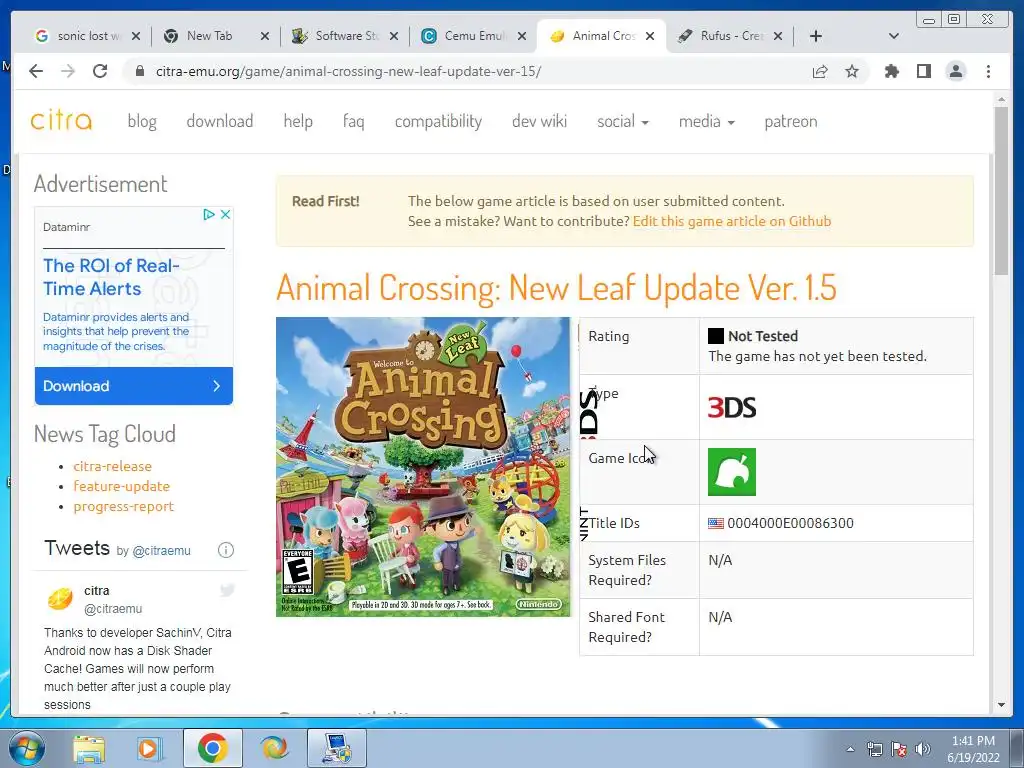The height and width of the screenshot is (768, 1024).
Task: Open the faq page
Action: click(x=353, y=121)
